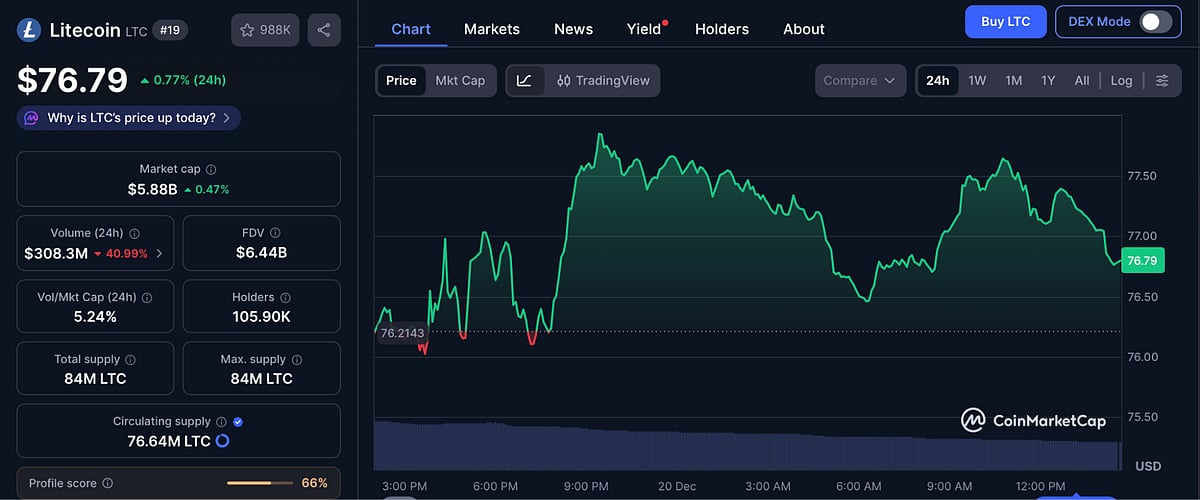Select Mkt Cap chart mode
This screenshot has width=1200, height=500.
pyautogui.click(x=460, y=80)
